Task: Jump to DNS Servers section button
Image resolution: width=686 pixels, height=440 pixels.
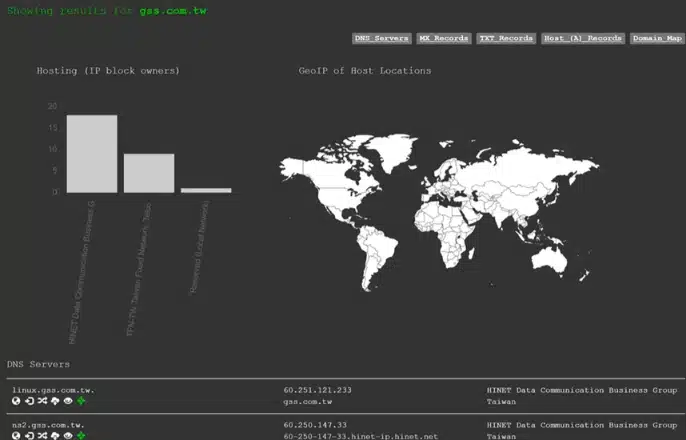Action: tap(382, 38)
